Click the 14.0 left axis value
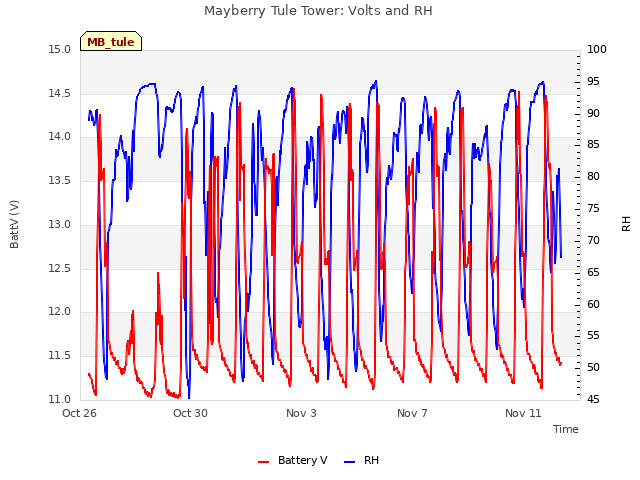The width and height of the screenshot is (640, 480). coord(60,136)
